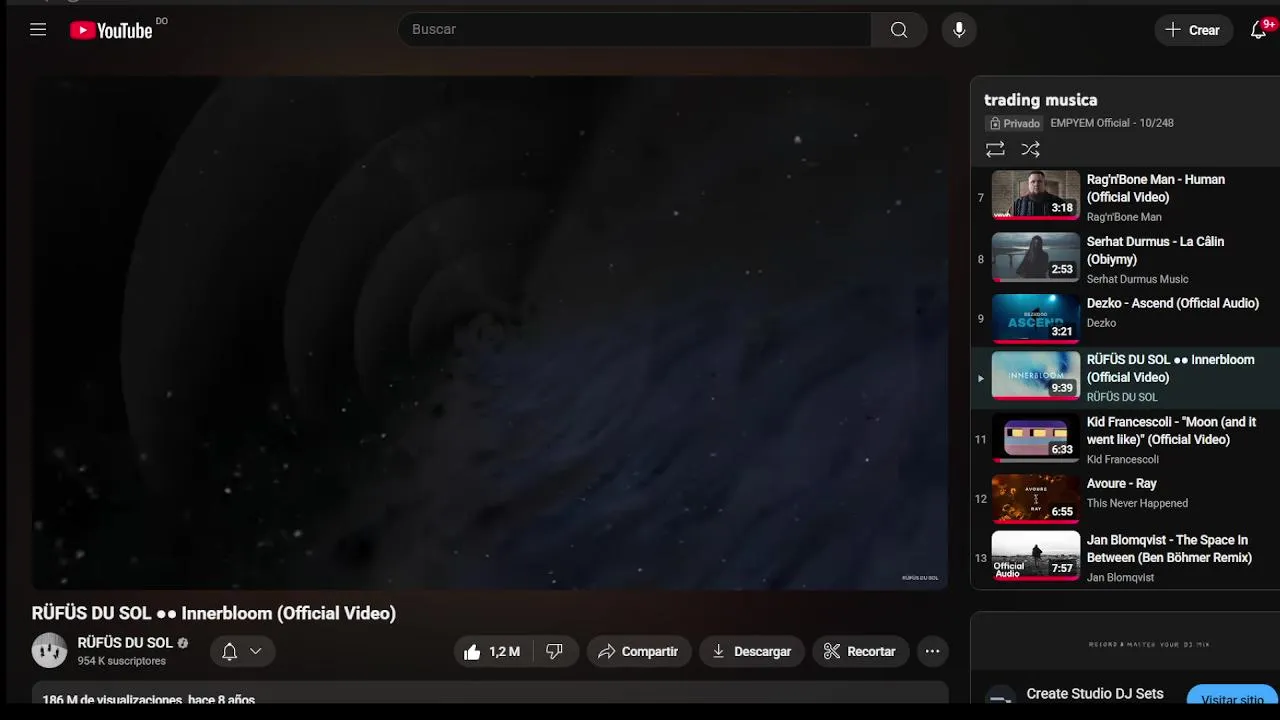Select Kid Francescoli Moon title

tap(1171, 430)
